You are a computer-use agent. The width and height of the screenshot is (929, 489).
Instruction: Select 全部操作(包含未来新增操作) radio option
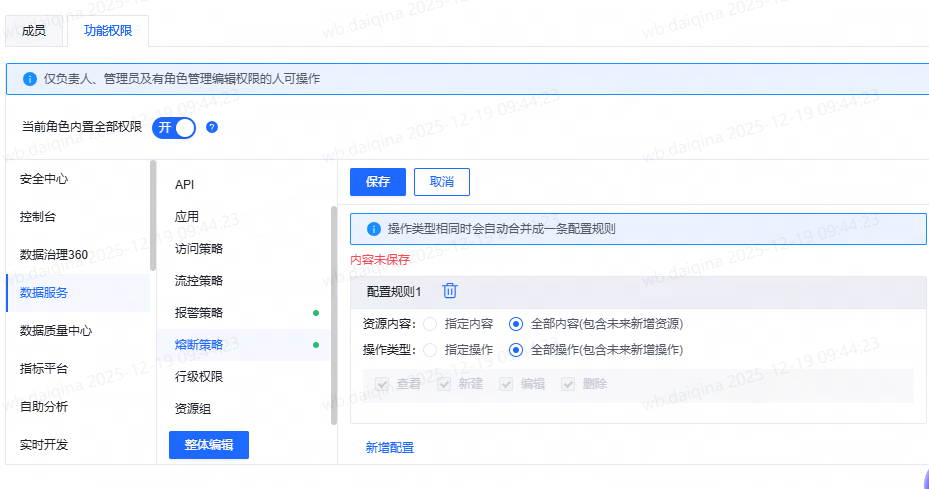pos(515,350)
